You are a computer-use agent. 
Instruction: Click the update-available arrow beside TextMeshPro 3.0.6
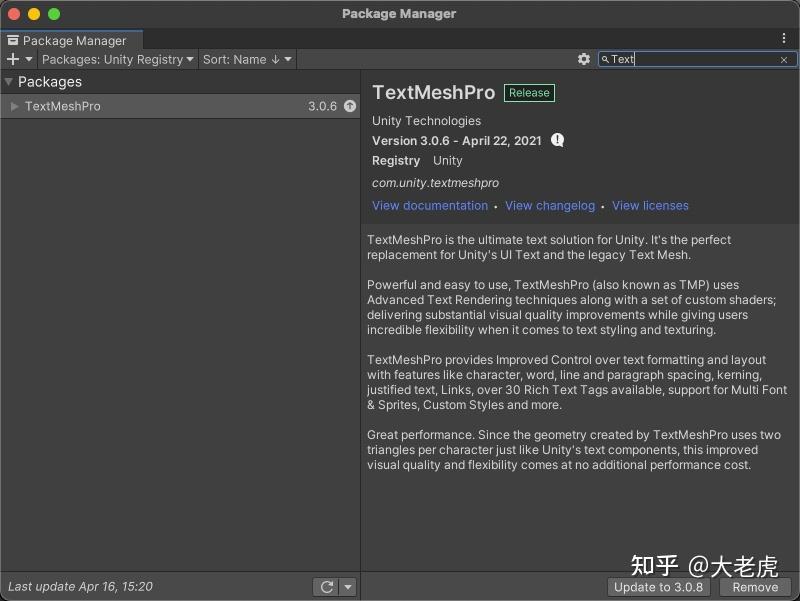pyautogui.click(x=349, y=106)
